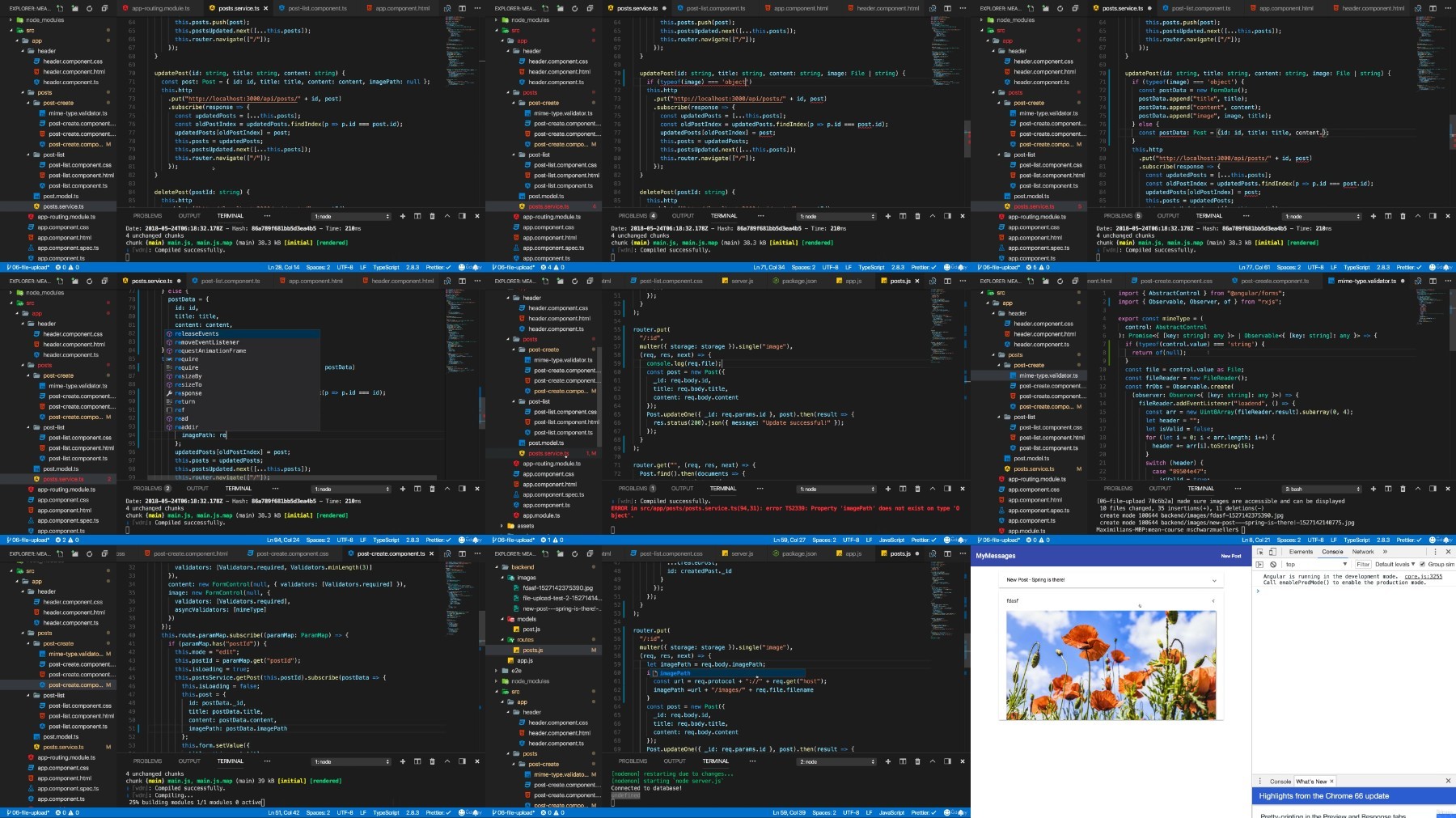
Task: Split terminal icon in the PROBLEMS 2 window
Action: pos(417,489)
